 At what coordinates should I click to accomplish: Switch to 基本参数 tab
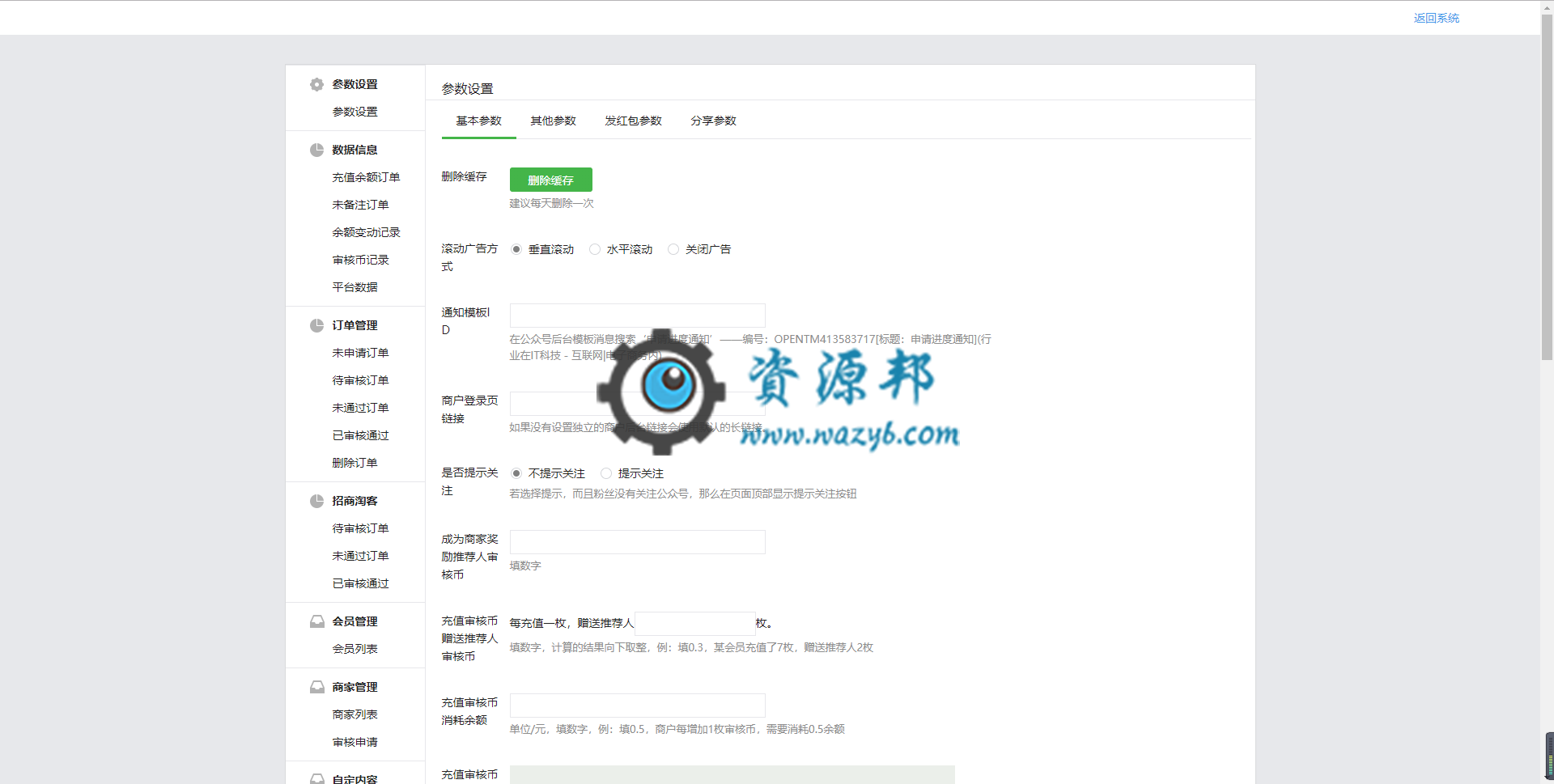(478, 121)
